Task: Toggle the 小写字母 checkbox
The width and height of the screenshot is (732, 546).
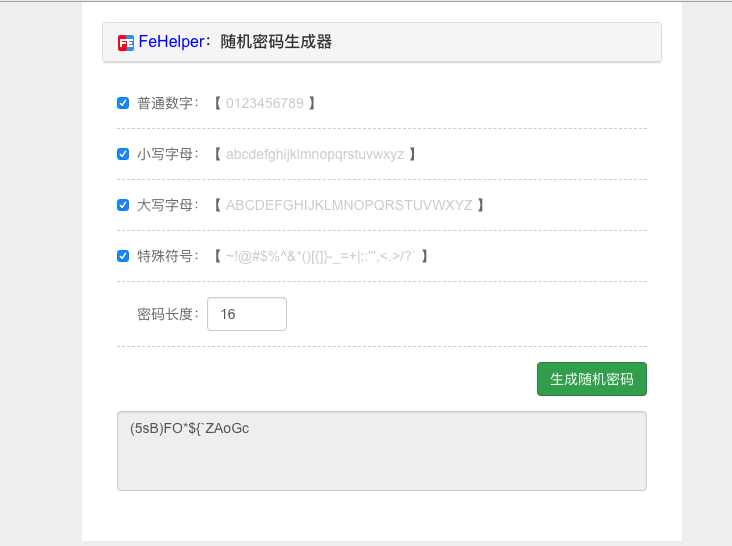Action: click(x=123, y=154)
